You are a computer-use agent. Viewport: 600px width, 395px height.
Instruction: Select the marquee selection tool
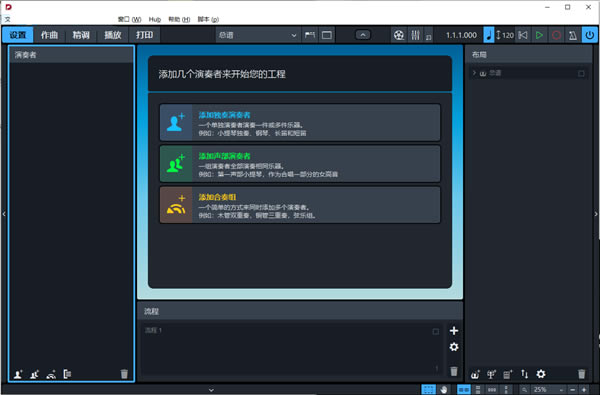pyautogui.click(x=429, y=390)
